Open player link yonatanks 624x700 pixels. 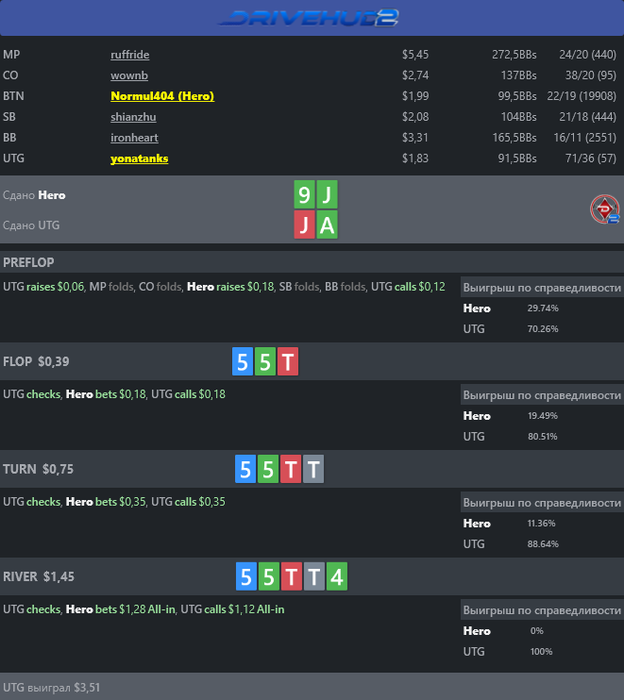[139, 158]
